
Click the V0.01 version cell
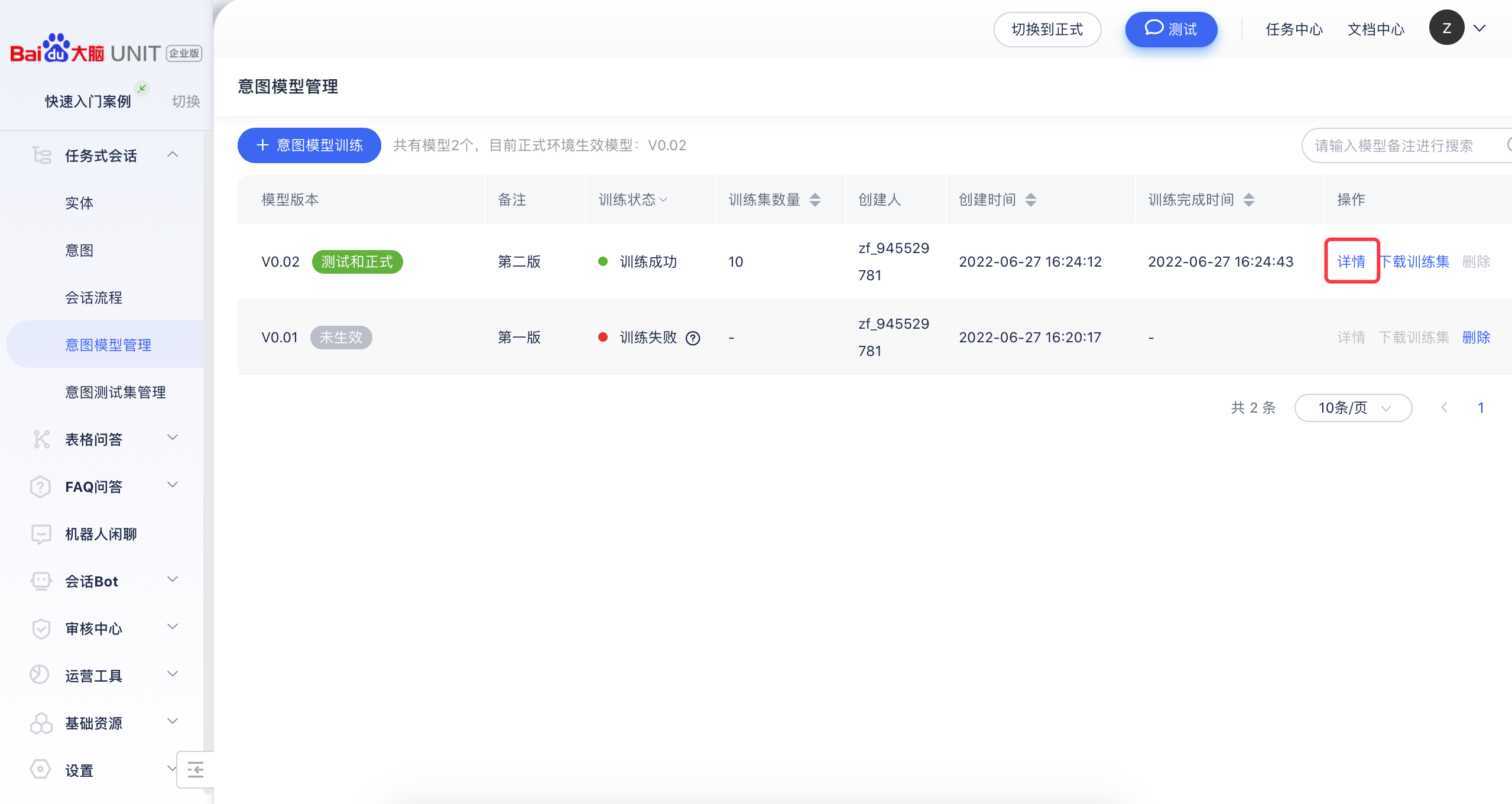(x=280, y=337)
